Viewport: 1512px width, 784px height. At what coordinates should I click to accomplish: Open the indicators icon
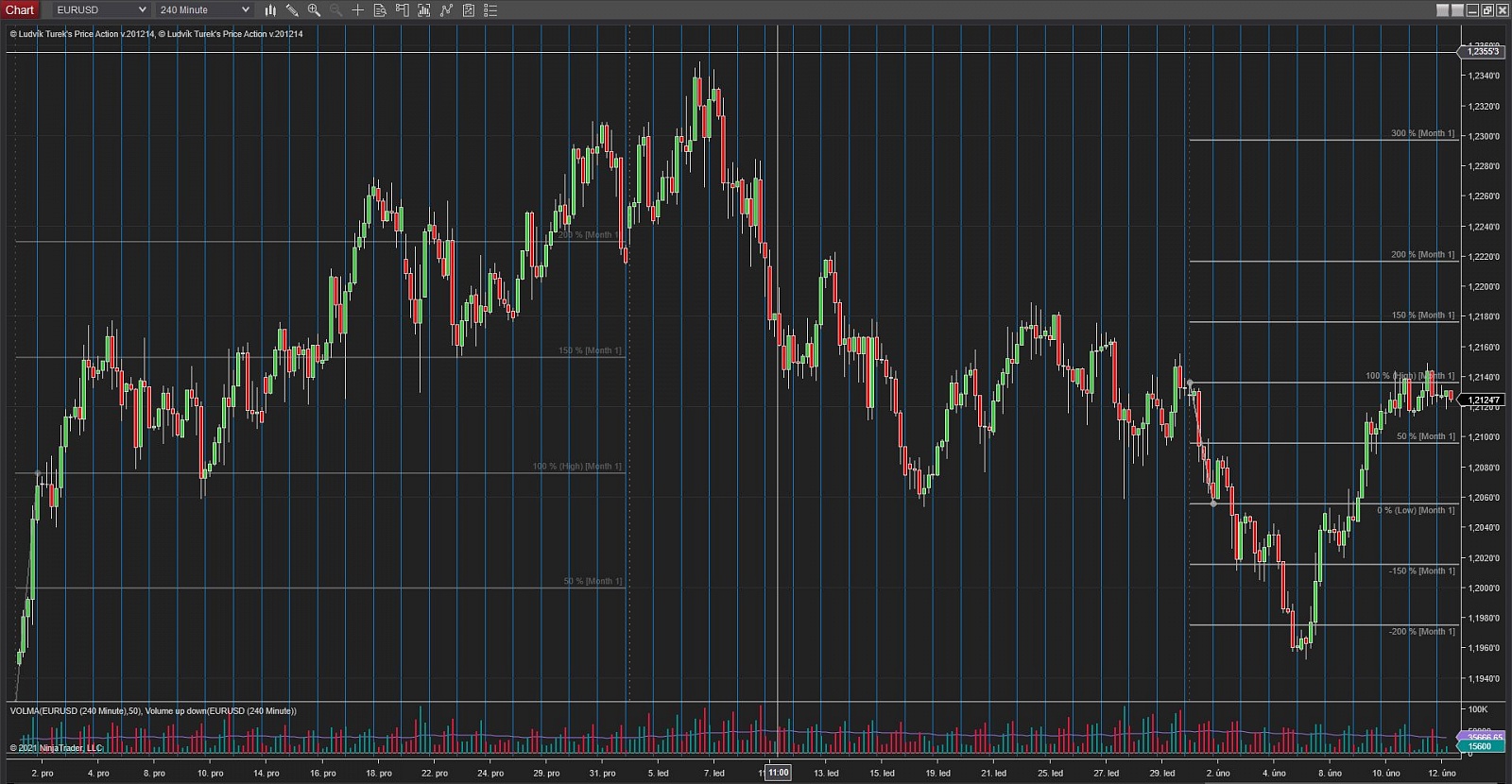(x=446, y=10)
